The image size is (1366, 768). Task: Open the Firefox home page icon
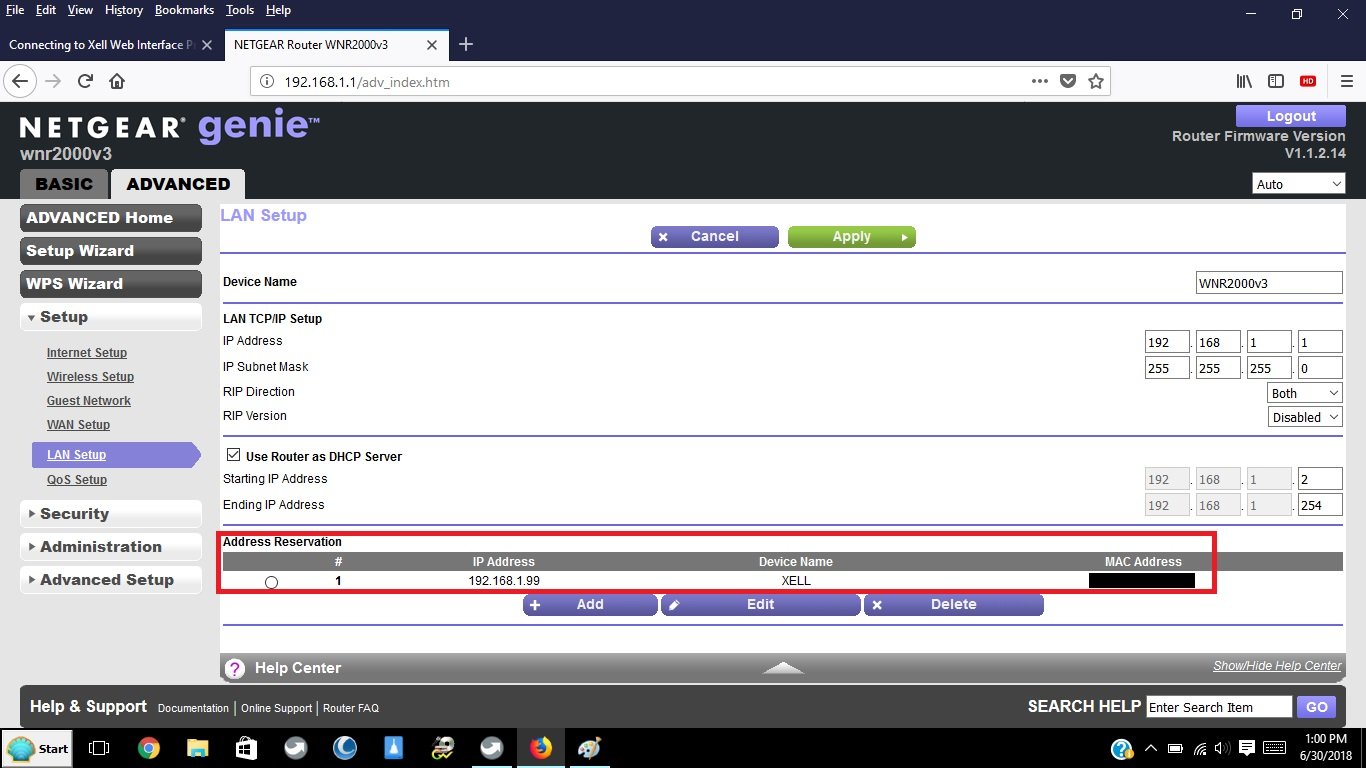coord(117,81)
